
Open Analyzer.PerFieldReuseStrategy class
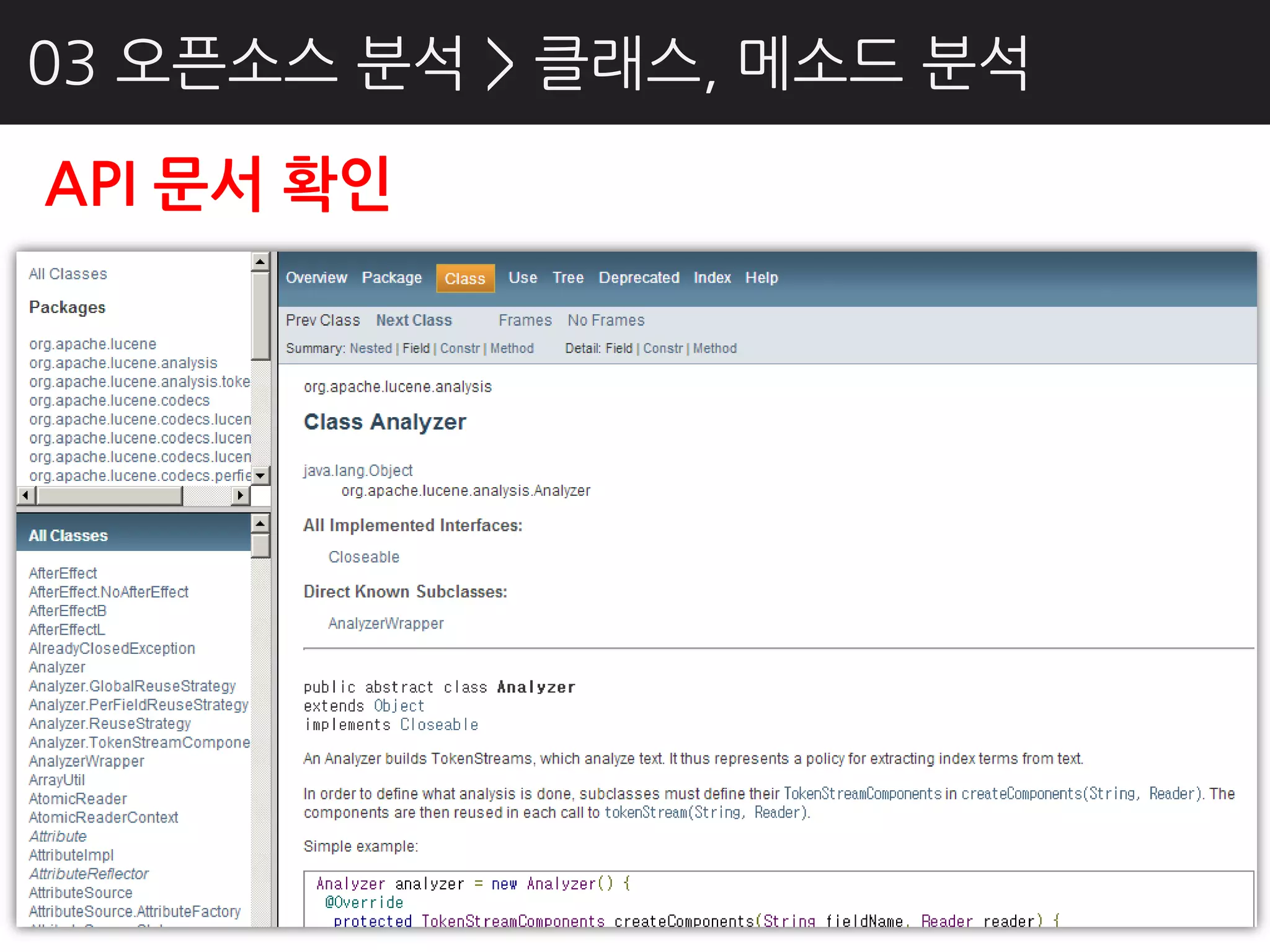click(138, 705)
